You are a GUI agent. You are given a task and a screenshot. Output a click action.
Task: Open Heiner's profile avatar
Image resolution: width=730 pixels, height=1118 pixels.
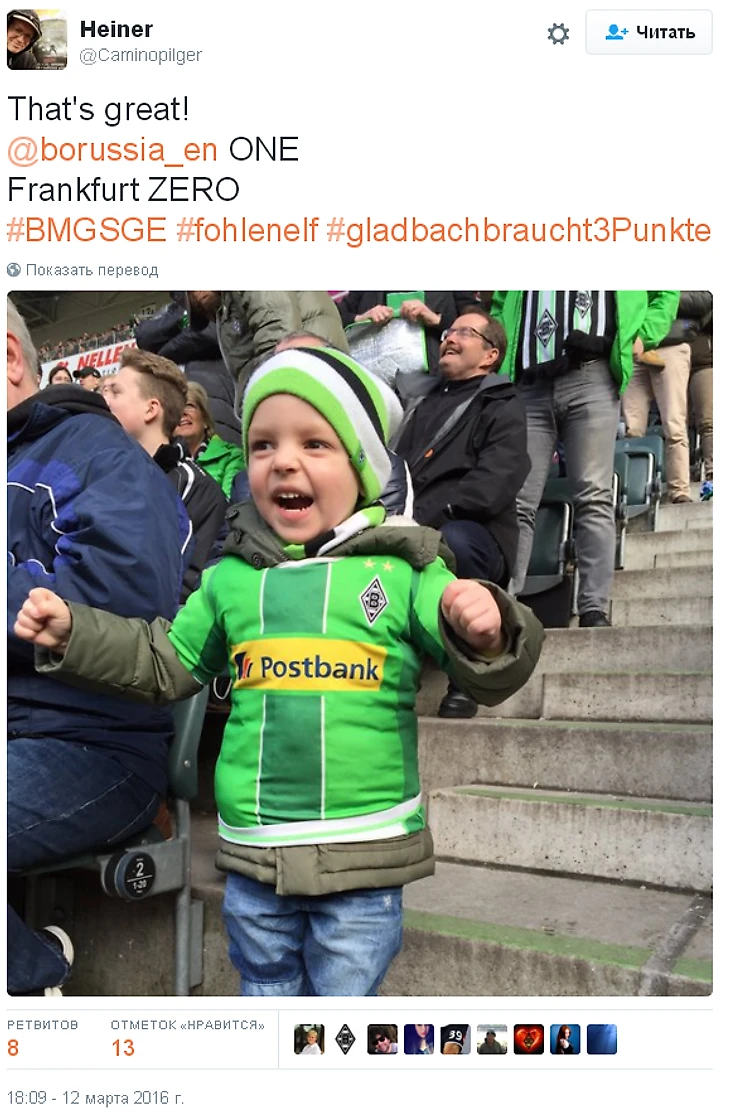click(x=37, y=40)
